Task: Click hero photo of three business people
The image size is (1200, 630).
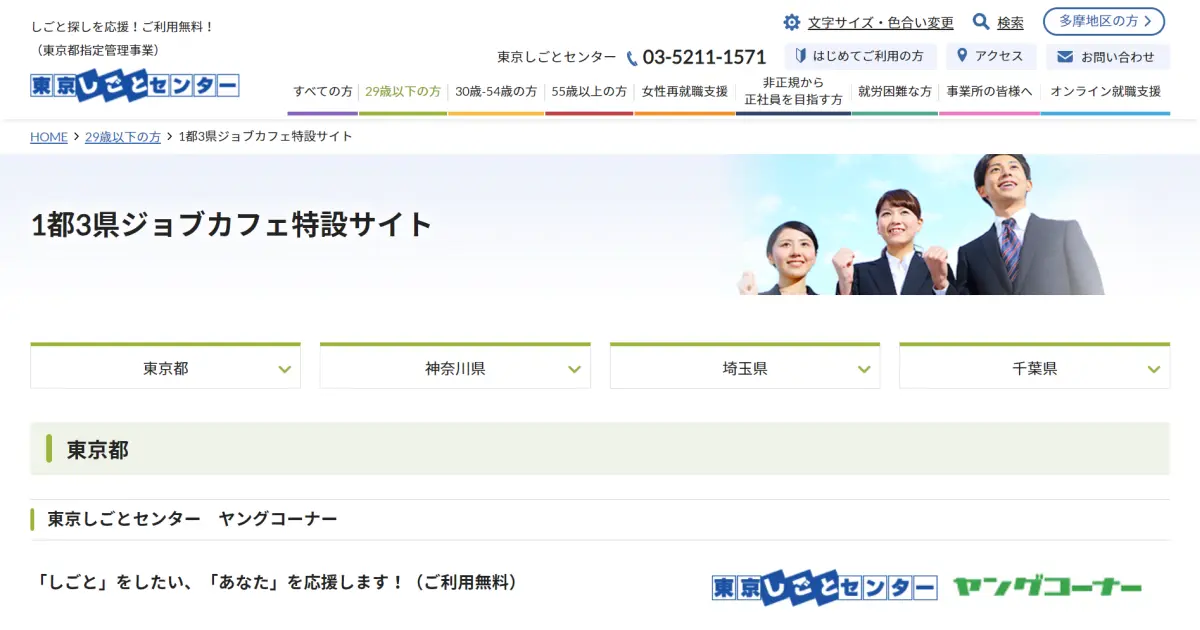Action: pos(920,225)
